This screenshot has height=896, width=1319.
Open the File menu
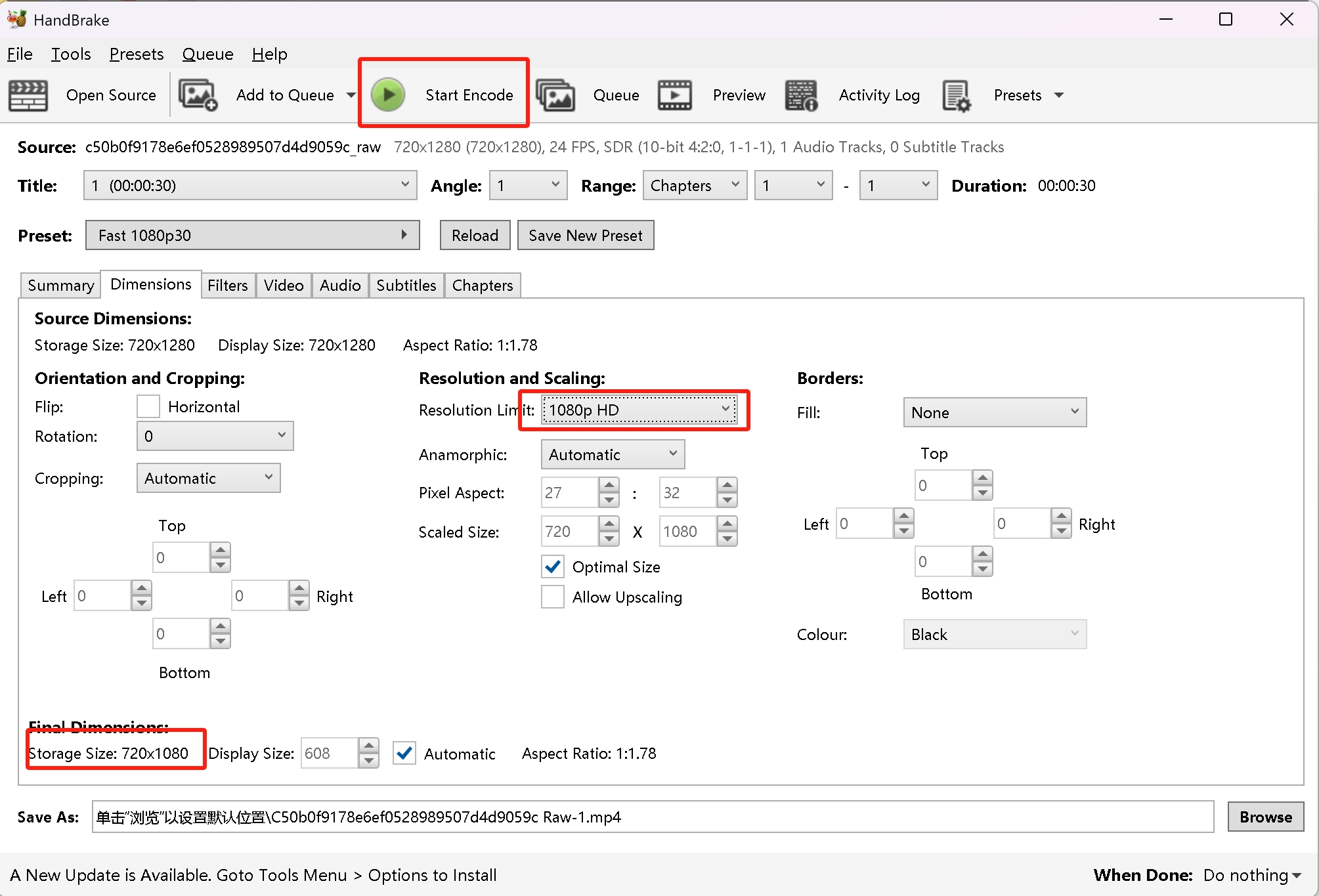(20, 54)
